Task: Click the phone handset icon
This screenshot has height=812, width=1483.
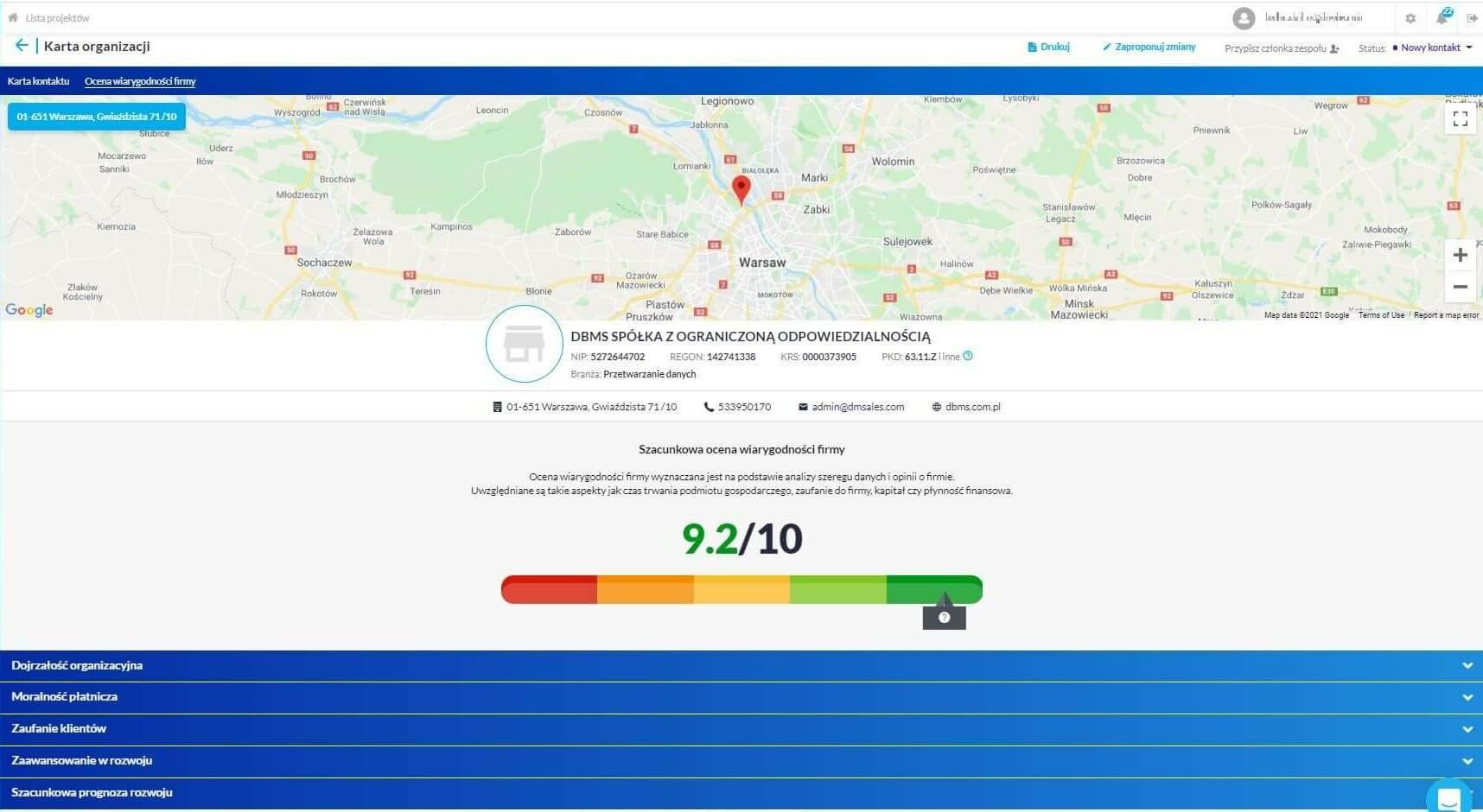Action: pos(709,407)
